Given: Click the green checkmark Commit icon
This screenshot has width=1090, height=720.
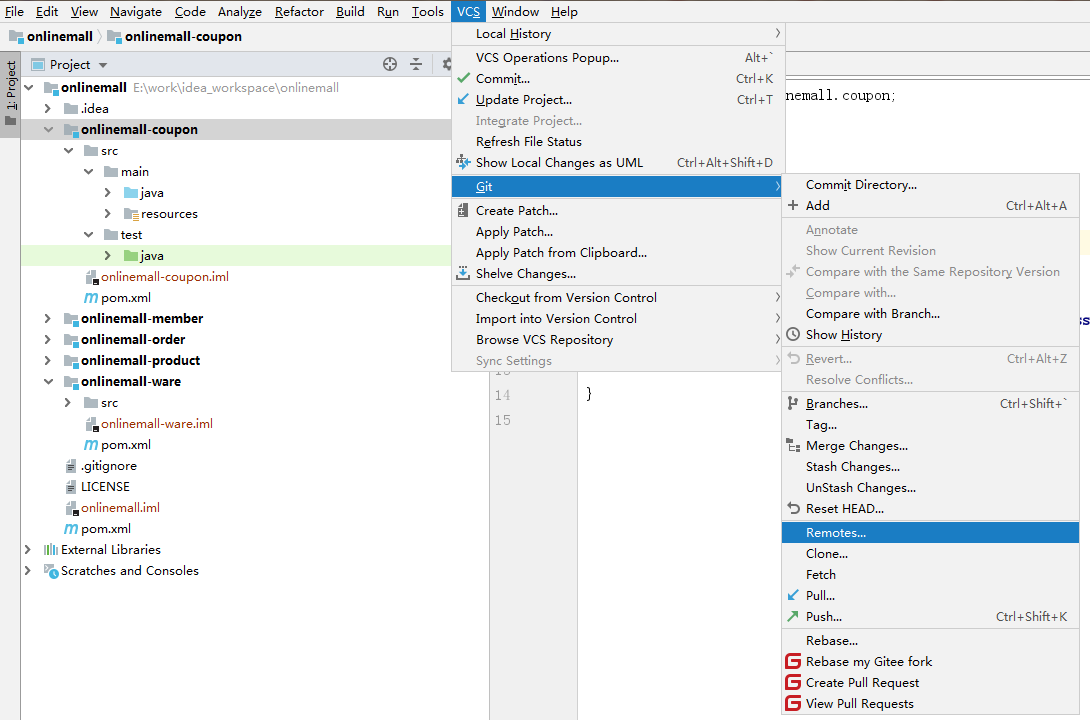Looking at the screenshot, I should tap(464, 79).
